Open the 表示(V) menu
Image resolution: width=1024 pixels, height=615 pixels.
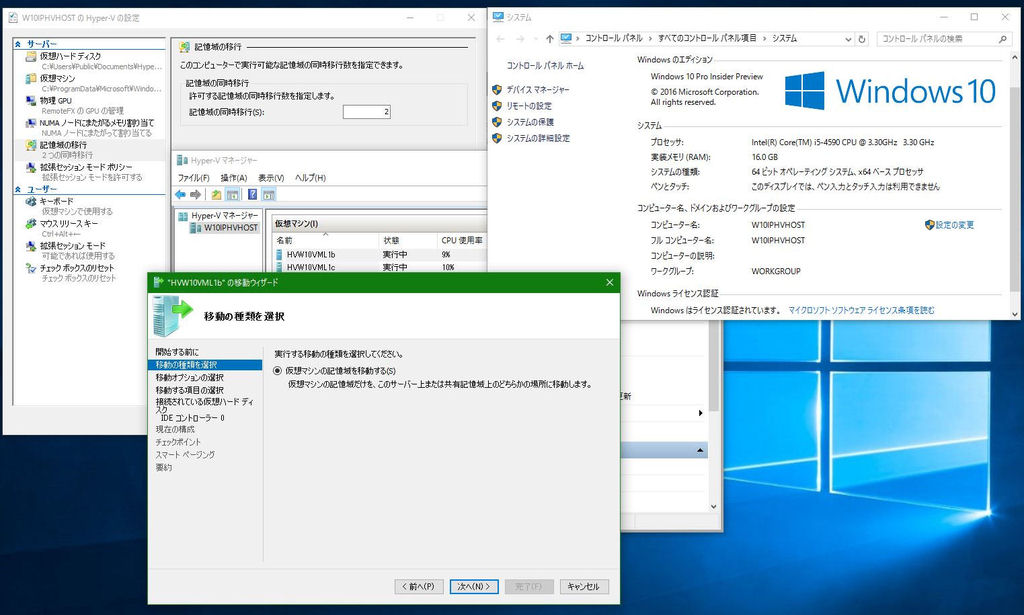click(271, 178)
